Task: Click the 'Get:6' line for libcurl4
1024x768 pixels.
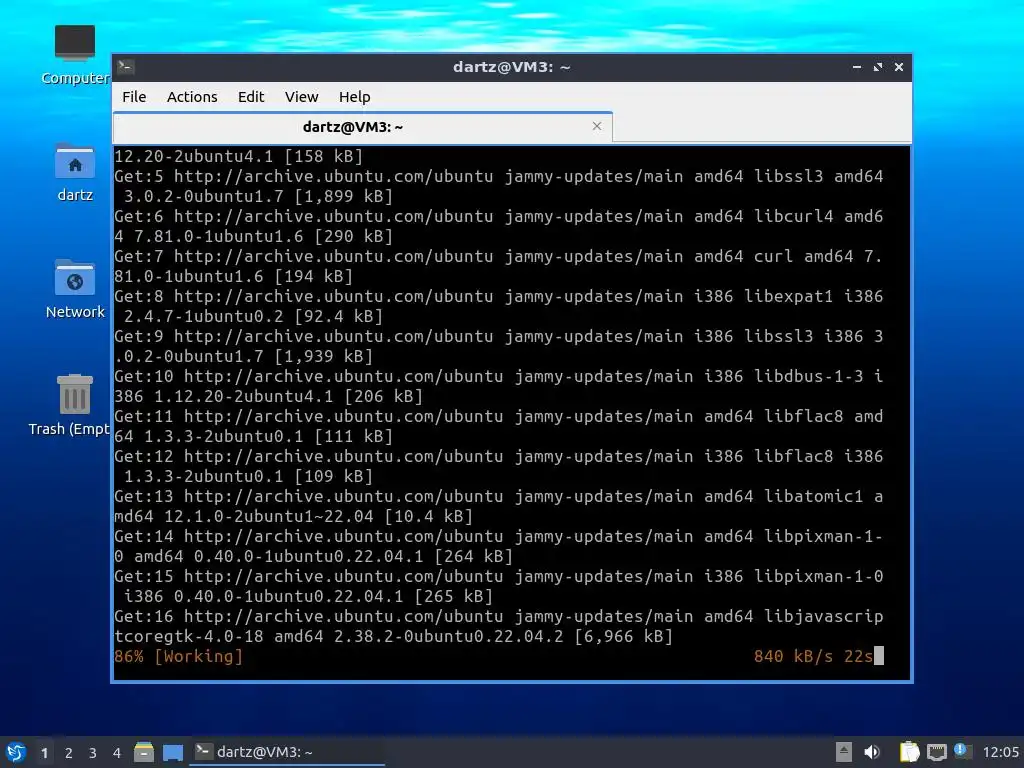Action: (x=499, y=226)
